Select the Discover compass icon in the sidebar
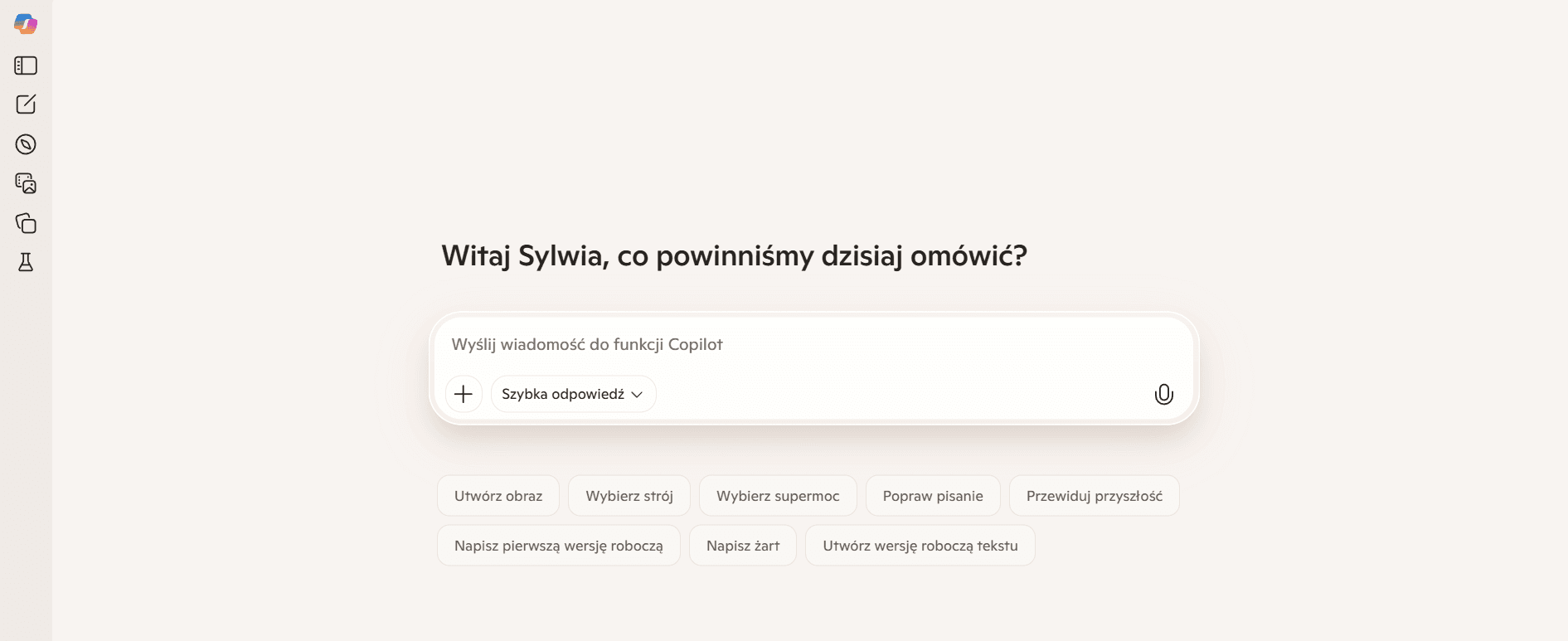 point(26,143)
